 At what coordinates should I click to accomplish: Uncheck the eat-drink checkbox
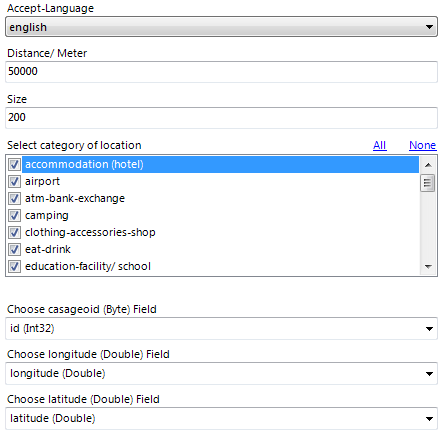click(14, 249)
